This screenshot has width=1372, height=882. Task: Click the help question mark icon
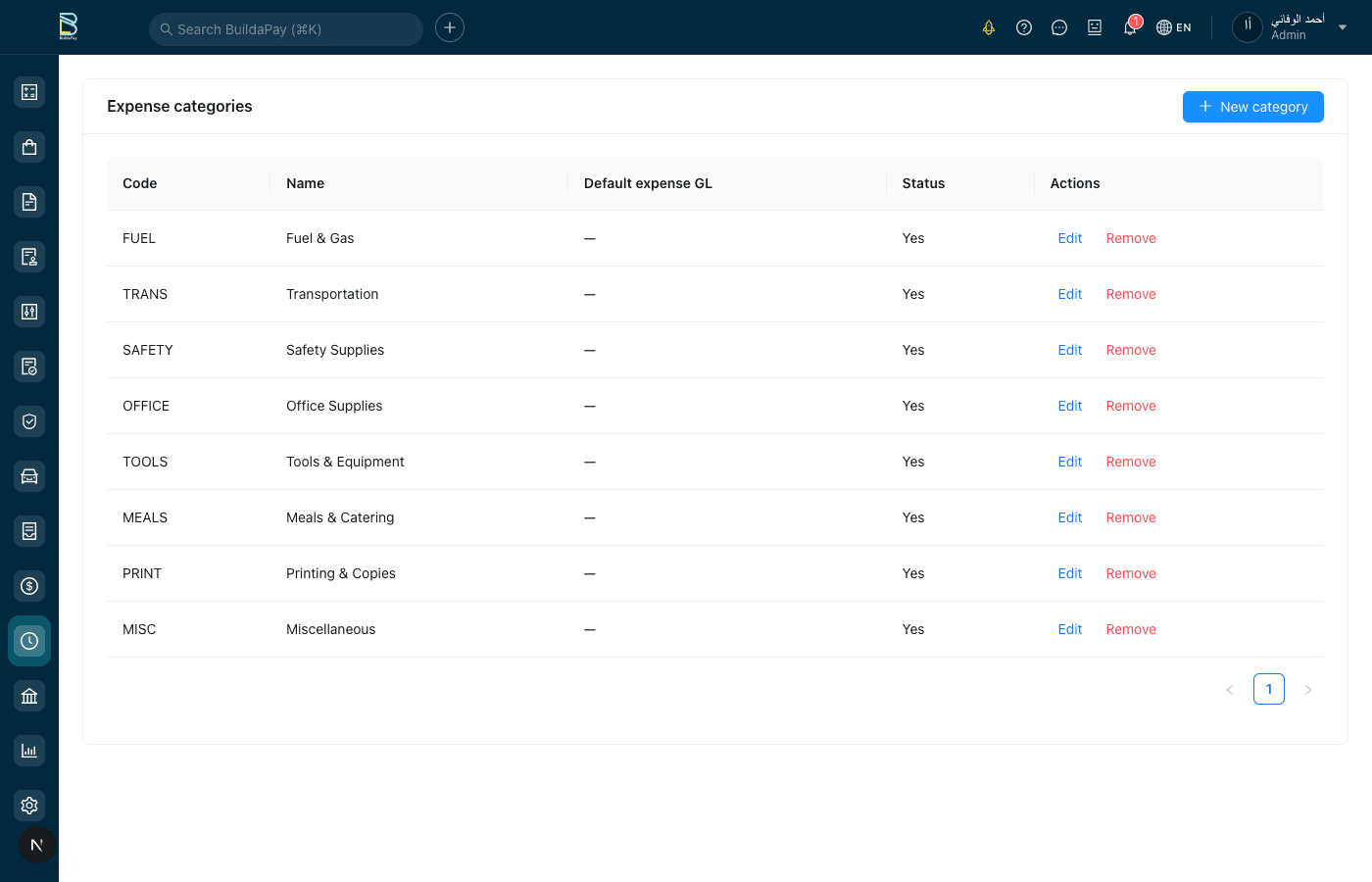tap(1024, 27)
